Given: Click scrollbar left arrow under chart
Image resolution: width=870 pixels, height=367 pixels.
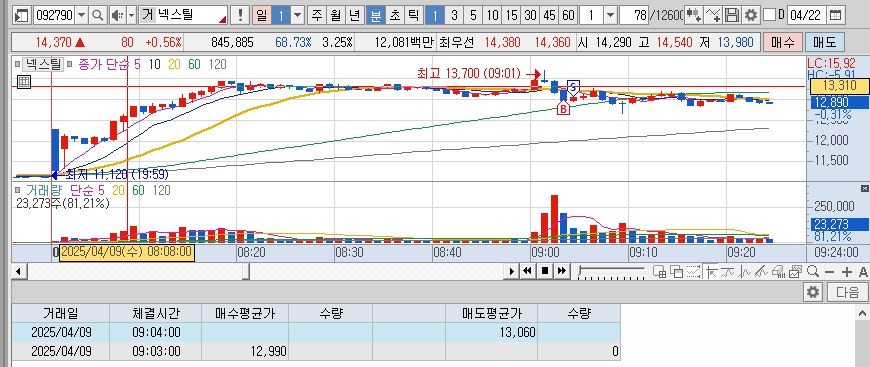Looking at the screenshot, I should click(x=18, y=272).
